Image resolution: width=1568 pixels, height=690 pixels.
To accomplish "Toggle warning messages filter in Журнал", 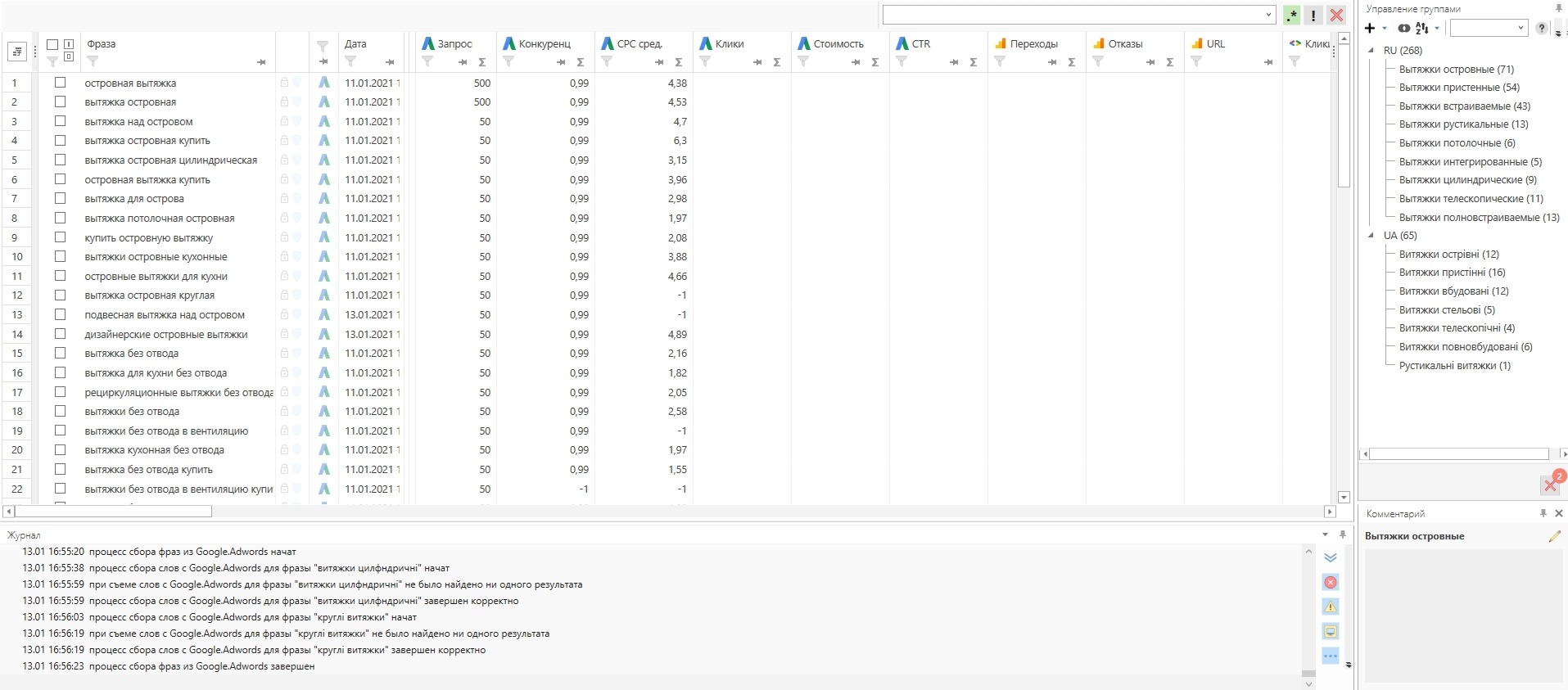I will pos(1331,607).
